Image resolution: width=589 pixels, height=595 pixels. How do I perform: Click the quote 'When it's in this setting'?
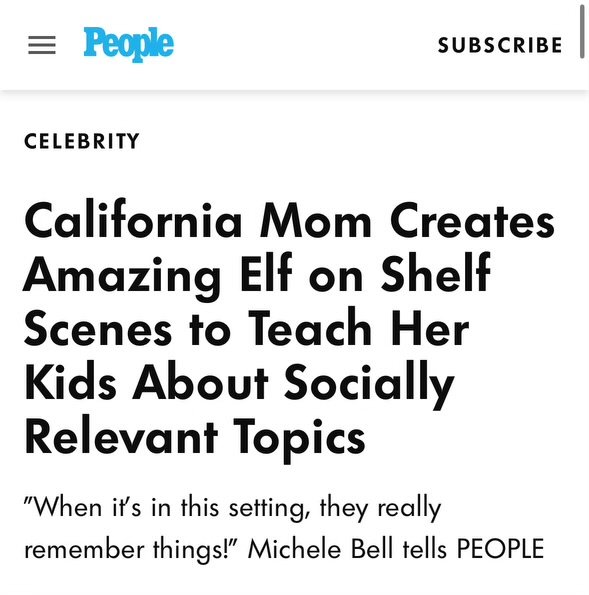167,507
